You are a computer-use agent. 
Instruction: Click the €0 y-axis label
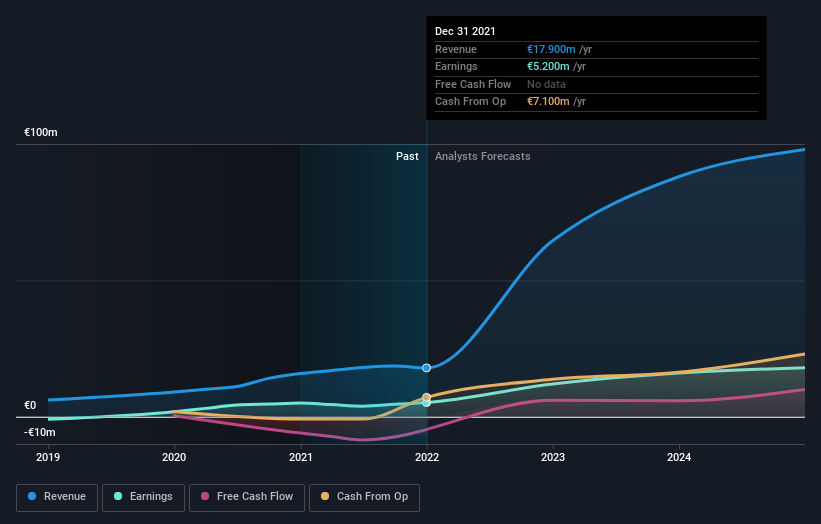tap(30, 406)
